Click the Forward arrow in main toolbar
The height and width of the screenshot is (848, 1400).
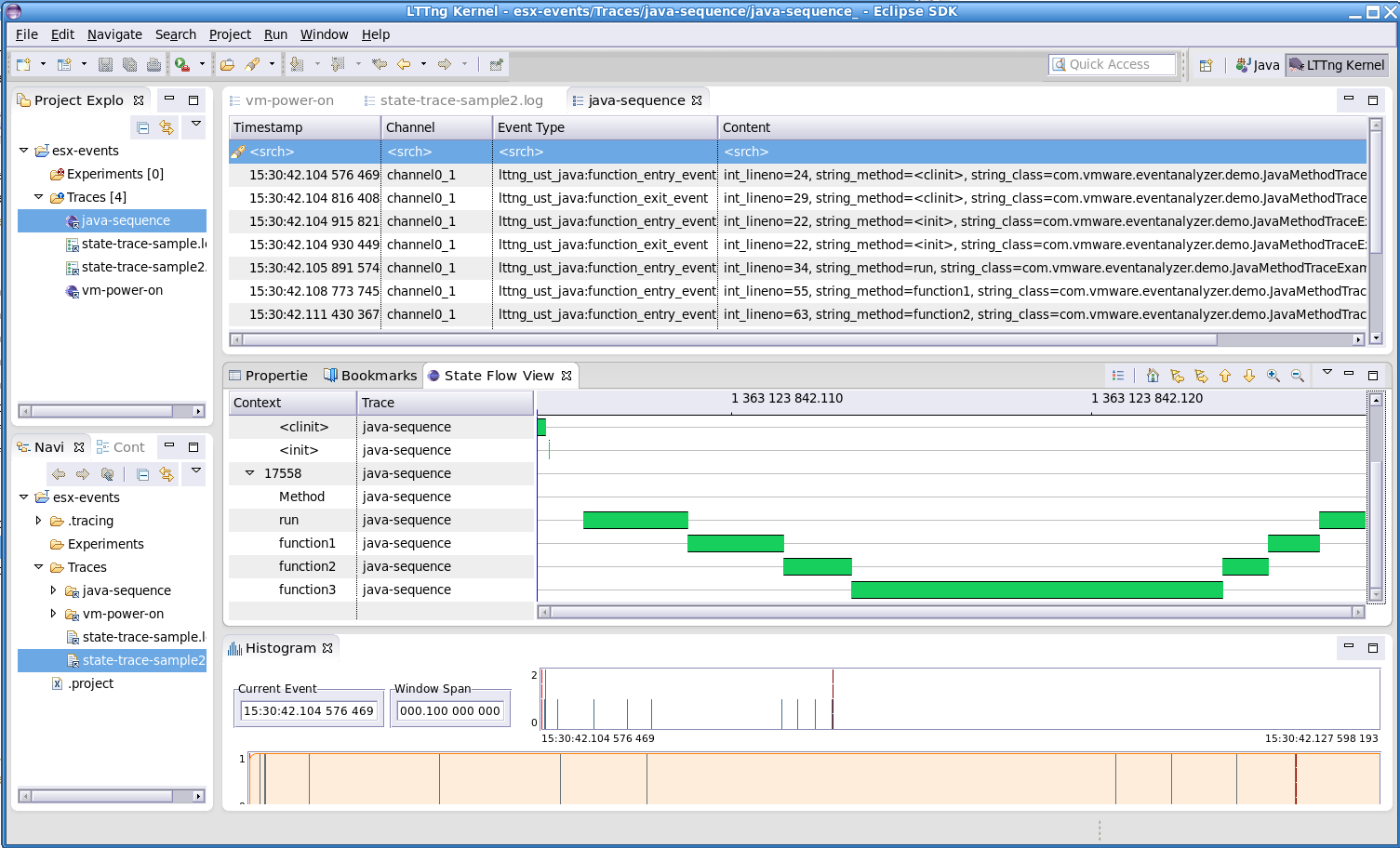coord(445,64)
